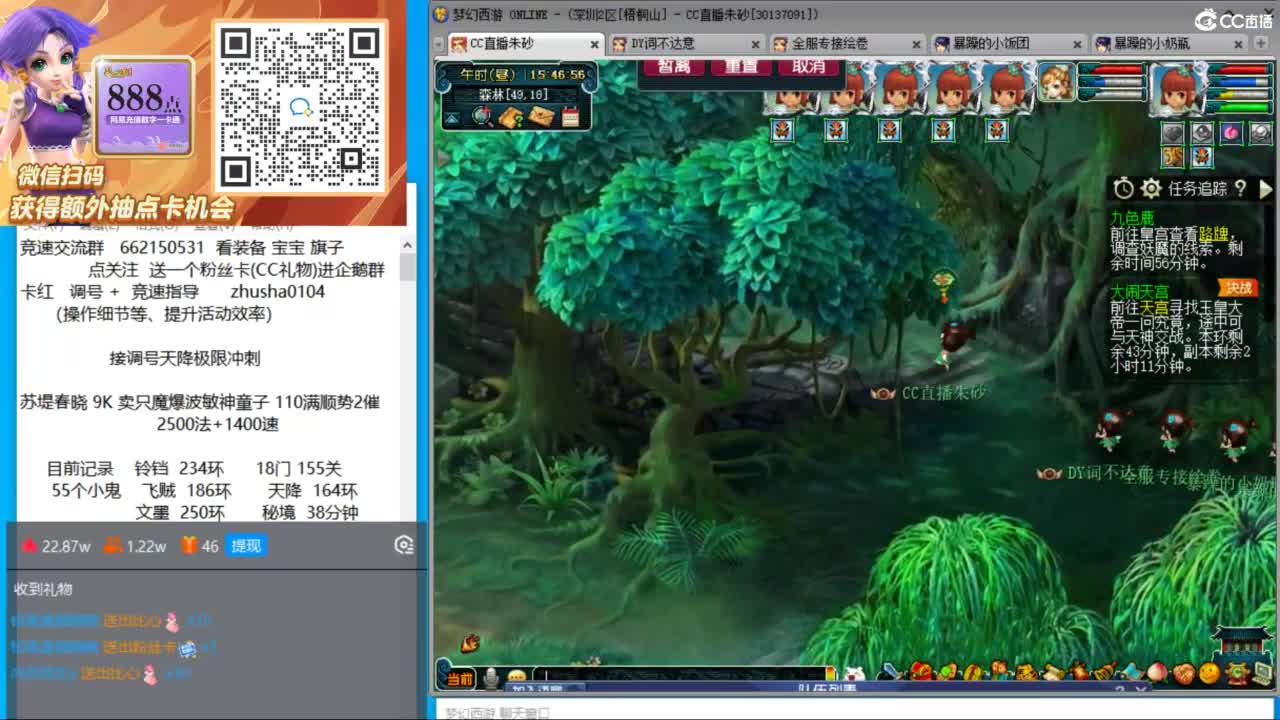Click the 提现 withdraw button

point(246,546)
